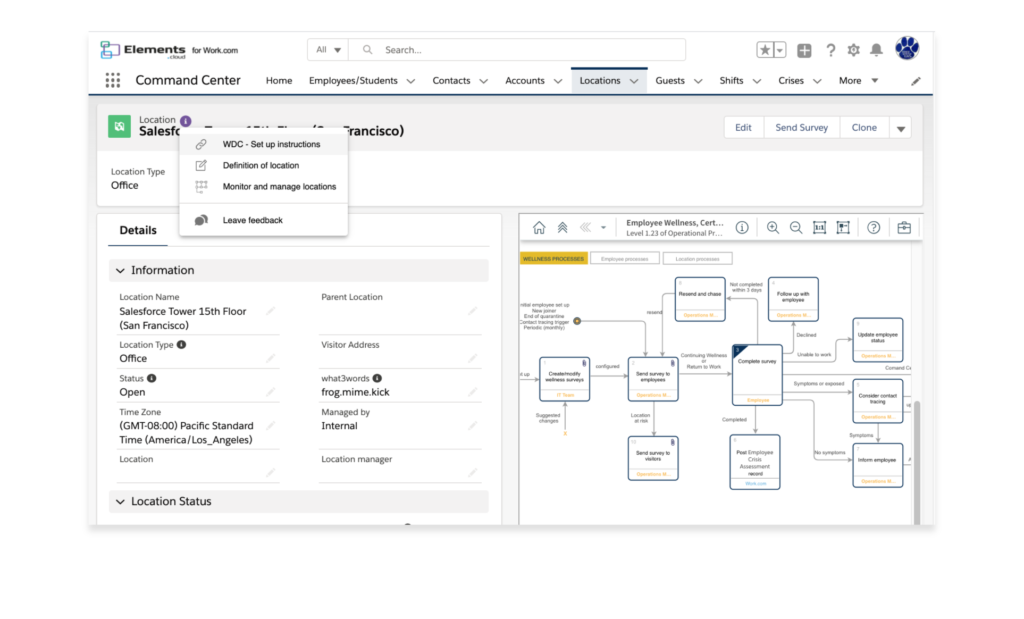Image resolution: width=1024 pixels, height=619 pixels.
Task: Focus the global Search field
Action: click(530, 49)
